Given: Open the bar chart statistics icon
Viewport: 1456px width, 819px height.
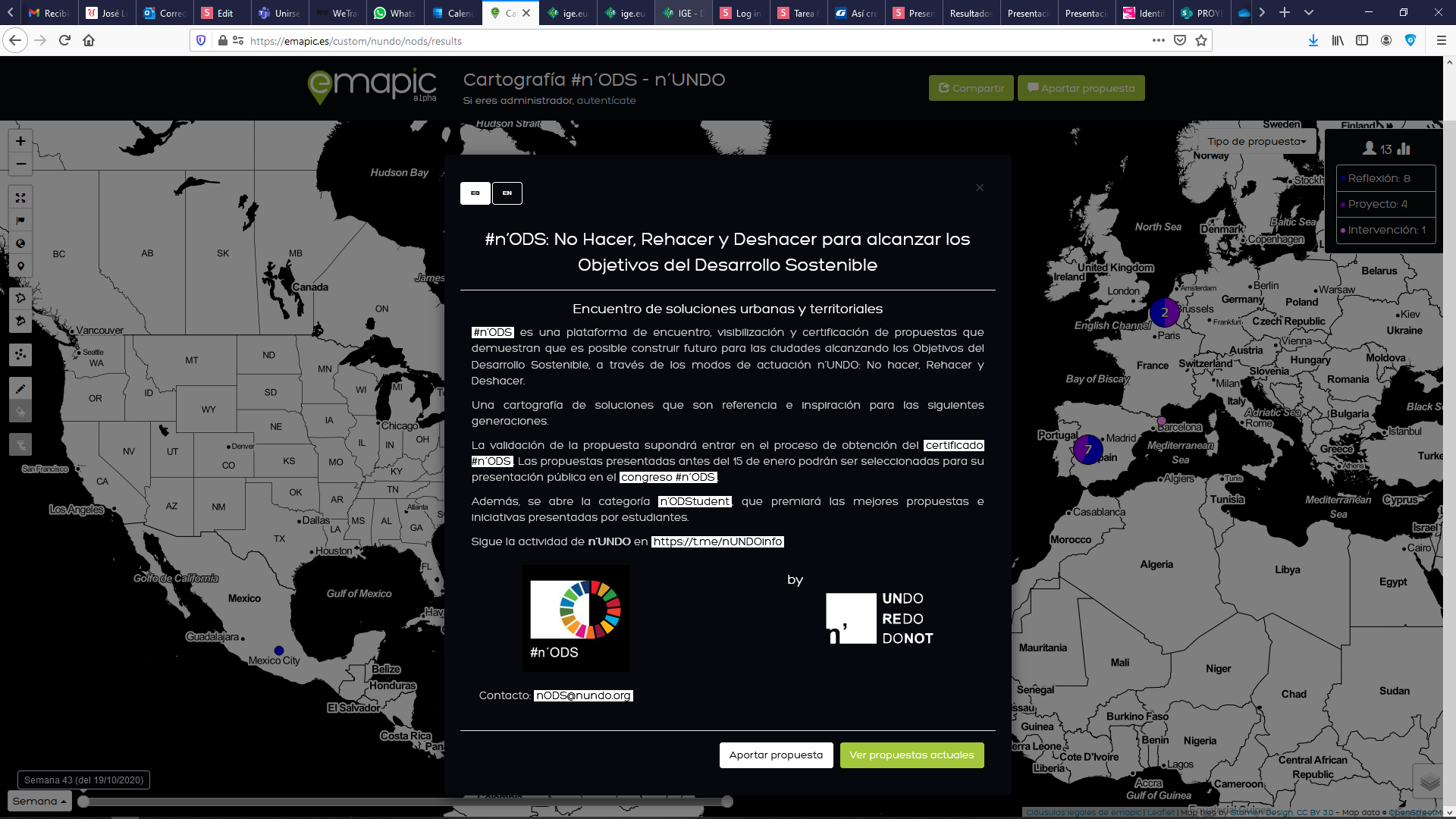Looking at the screenshot, I should 1403,149.
